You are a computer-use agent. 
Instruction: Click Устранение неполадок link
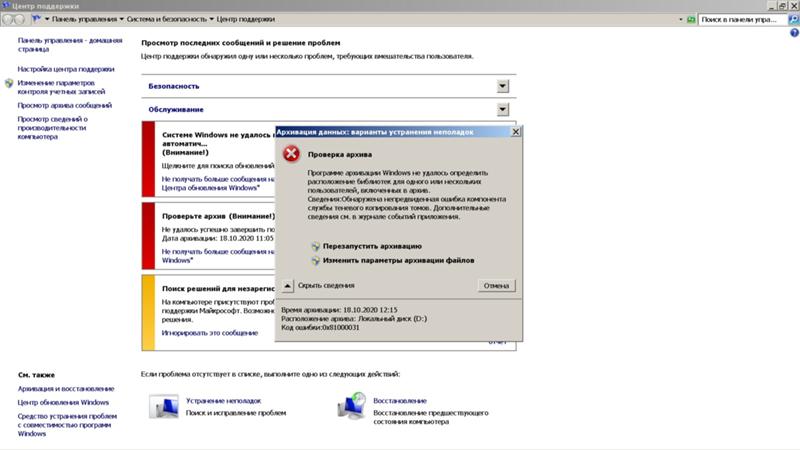coord(223,401)
